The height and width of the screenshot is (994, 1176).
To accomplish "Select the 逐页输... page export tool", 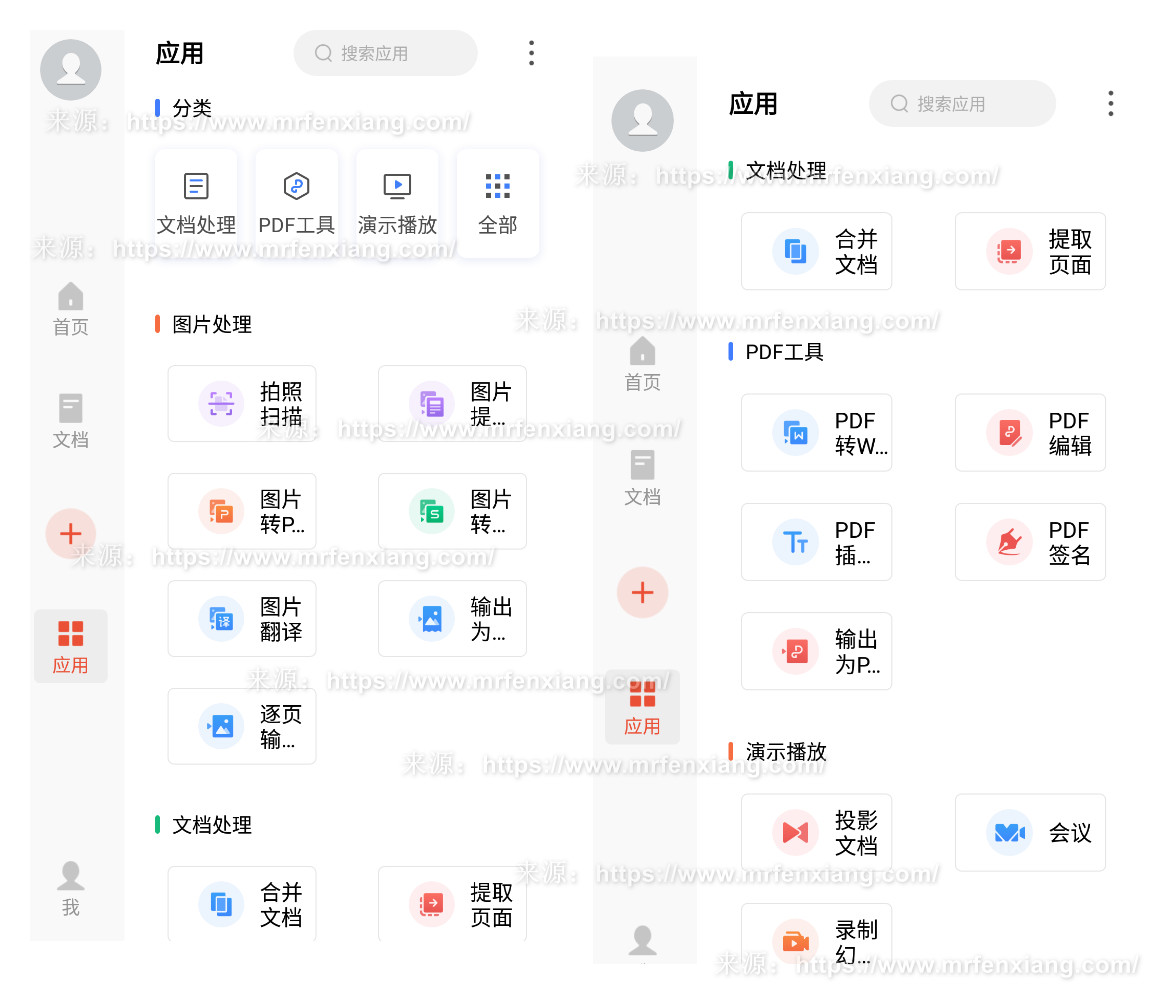I will (x=242, y=727).
